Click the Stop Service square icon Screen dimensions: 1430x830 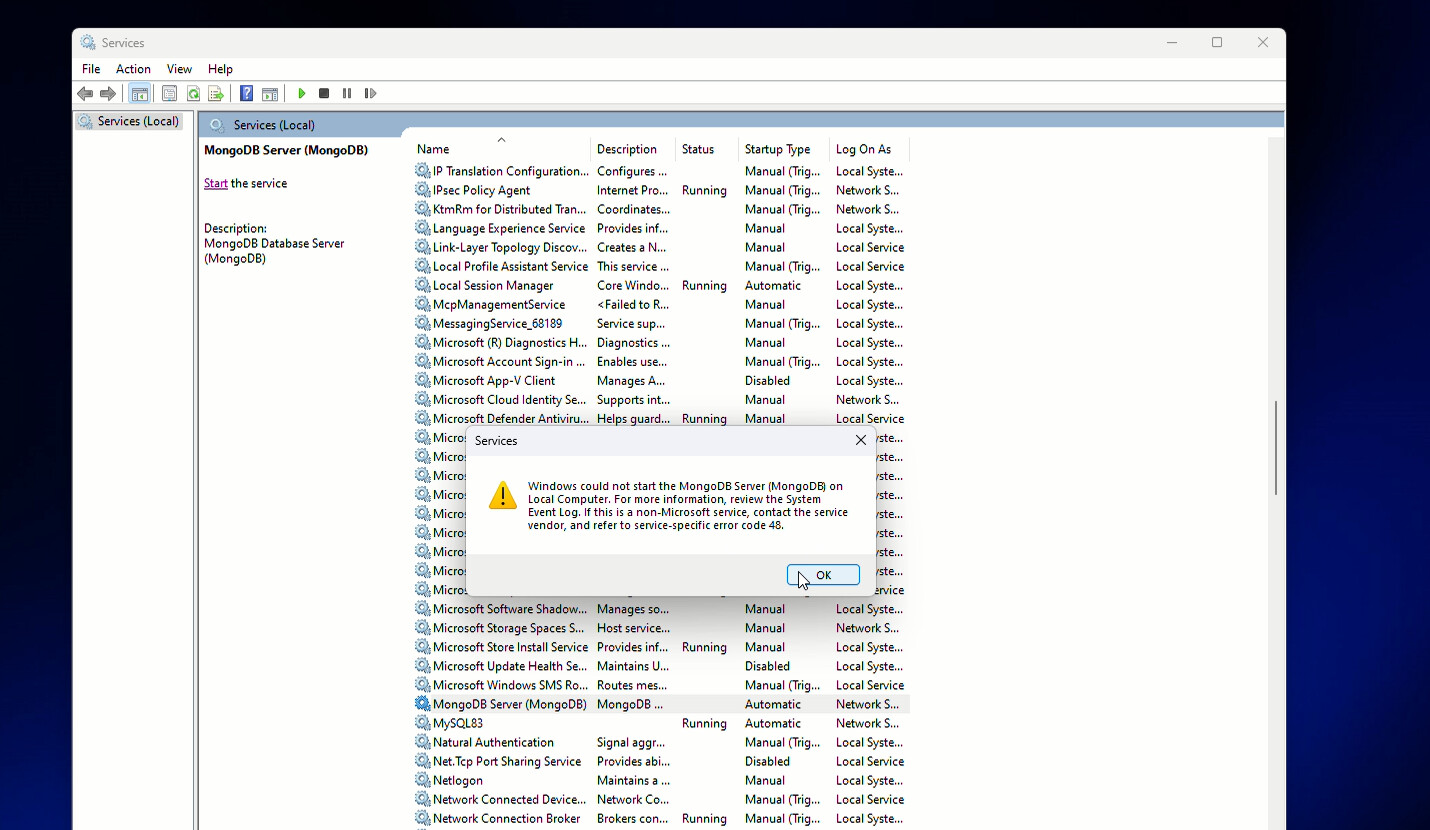324,94
